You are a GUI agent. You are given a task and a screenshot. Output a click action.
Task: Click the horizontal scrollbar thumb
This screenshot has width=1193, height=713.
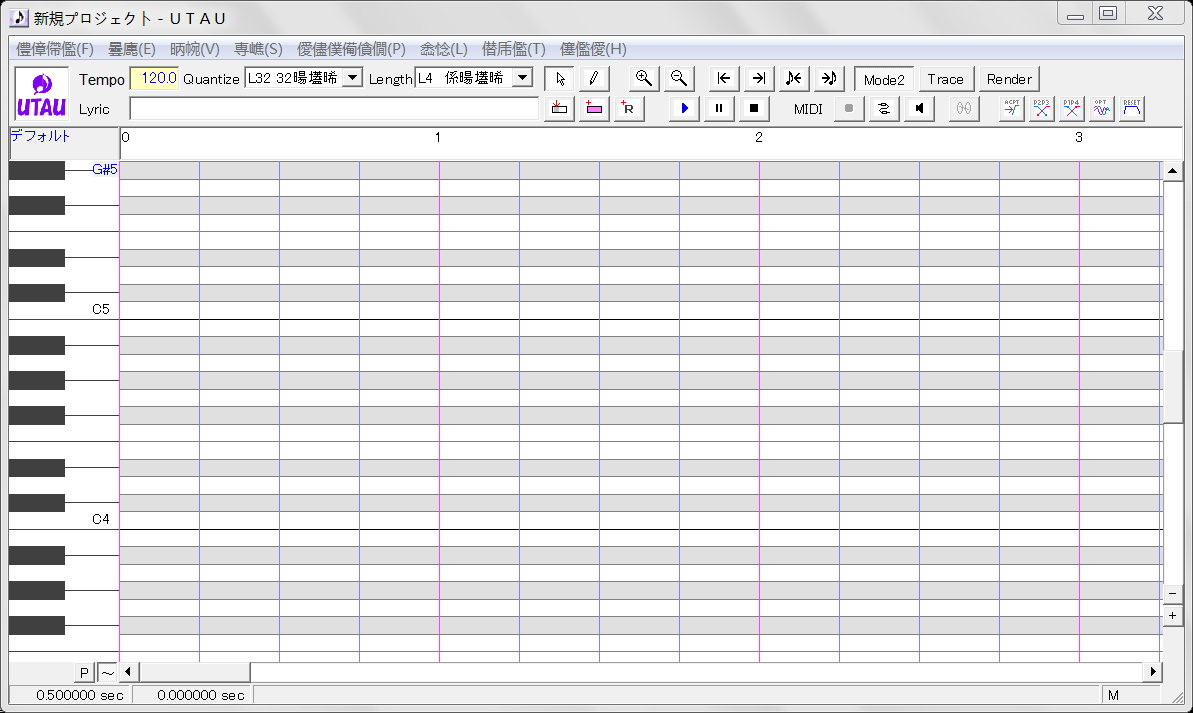tap(195, 672)
